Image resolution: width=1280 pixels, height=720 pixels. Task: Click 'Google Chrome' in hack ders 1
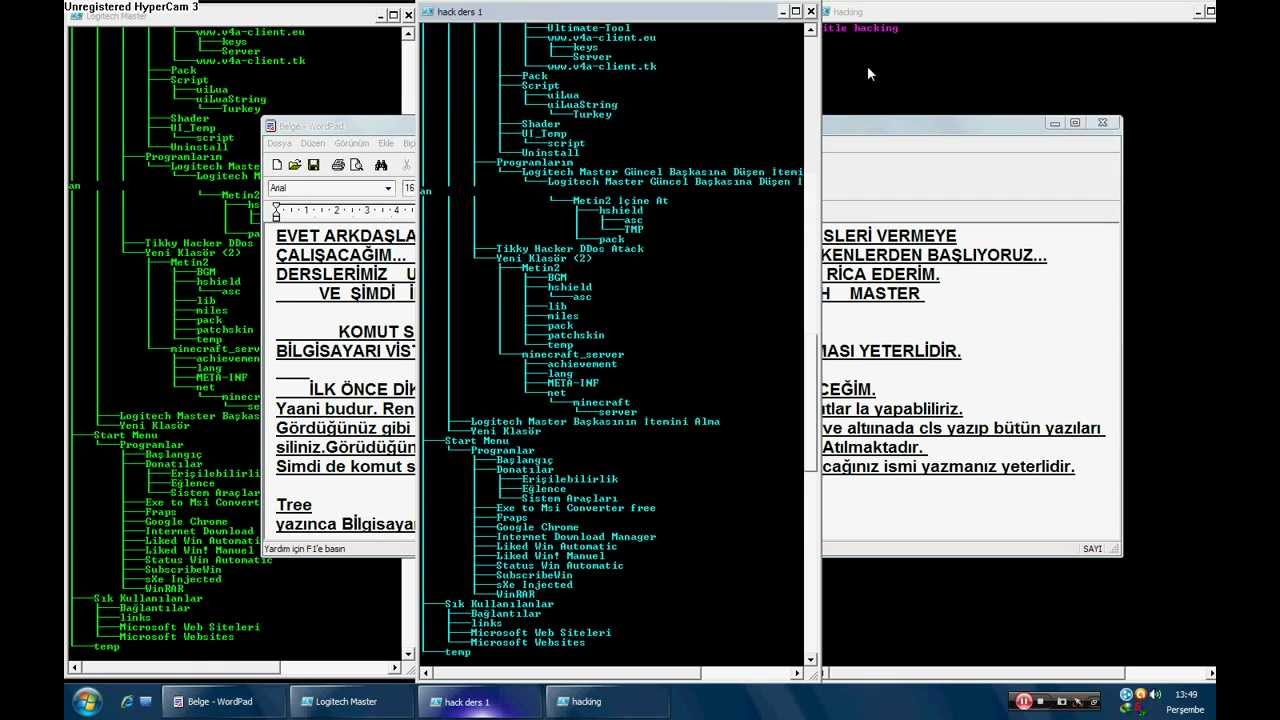(537, 527)
